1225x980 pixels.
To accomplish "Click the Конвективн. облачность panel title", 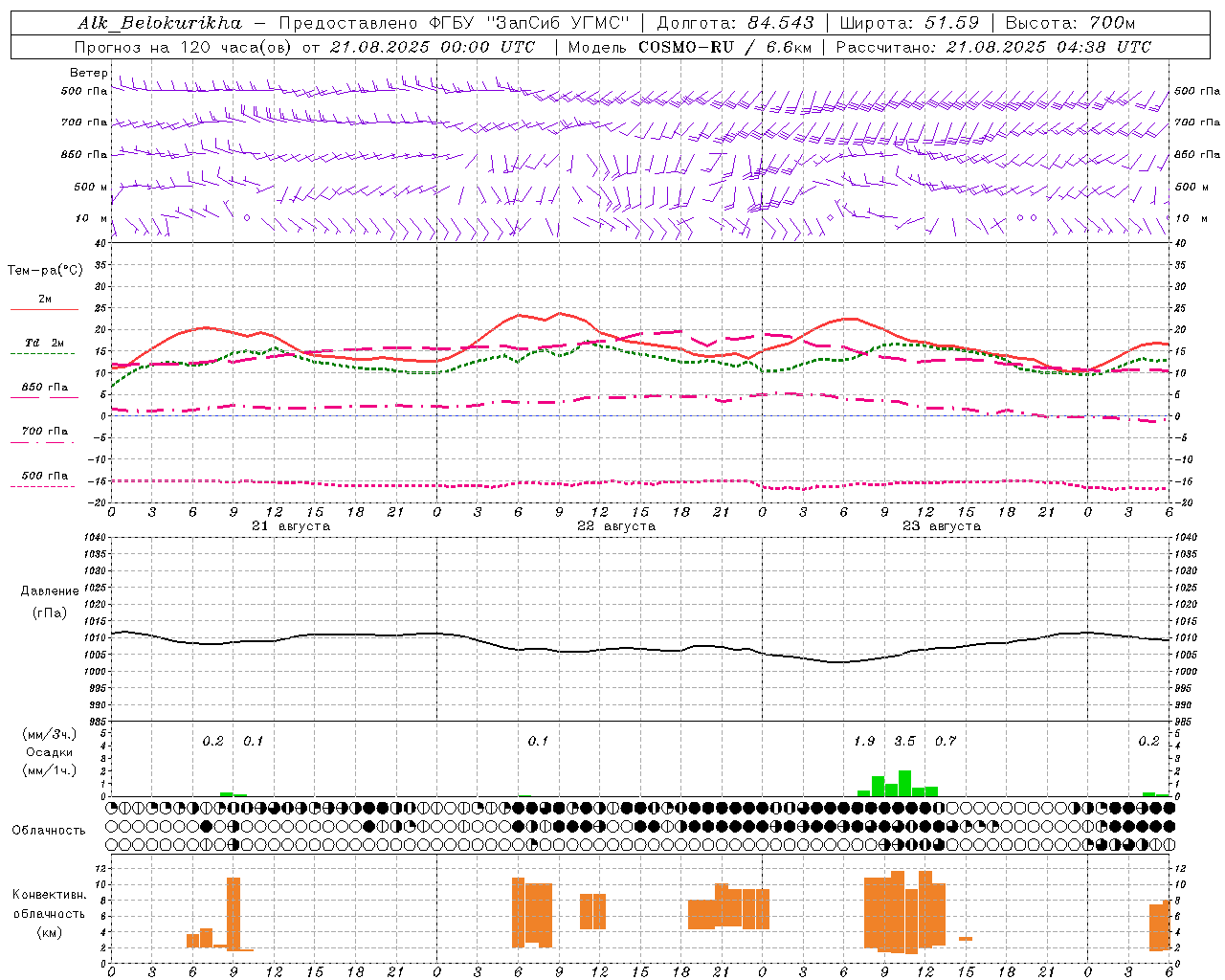I will pos(50,904).
